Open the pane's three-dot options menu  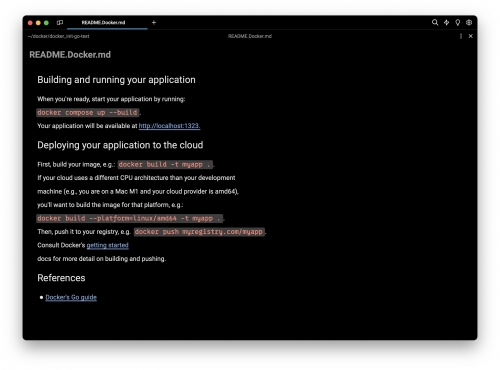tap(461, 36)
